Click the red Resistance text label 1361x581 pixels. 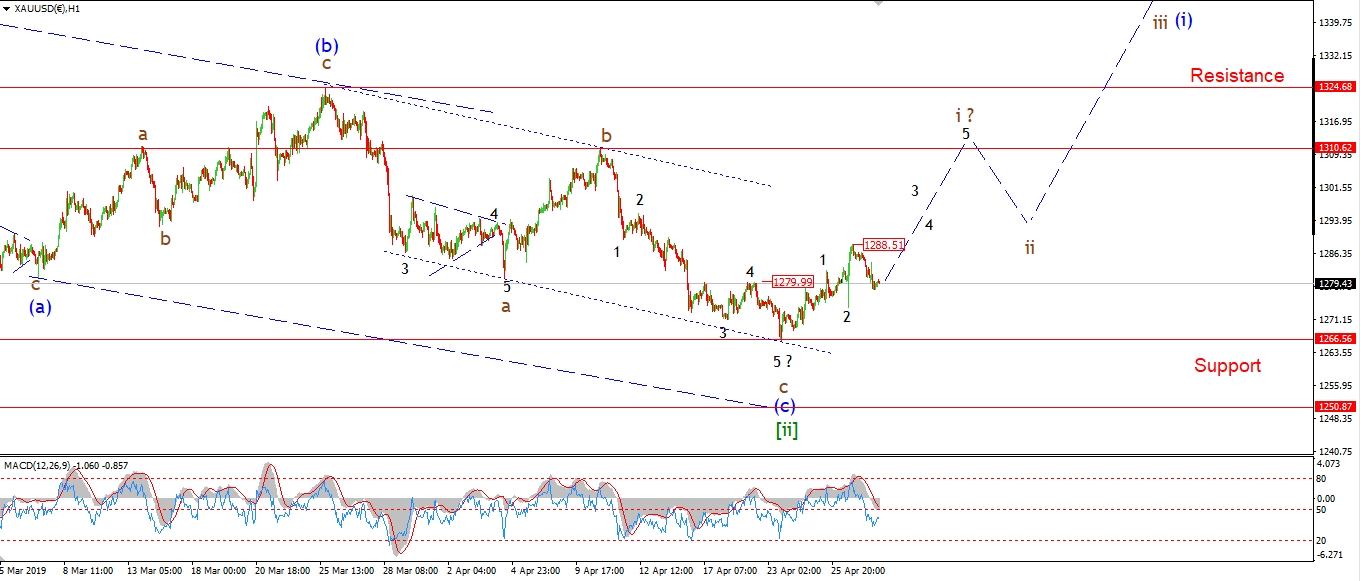(x=1237, y=76)
